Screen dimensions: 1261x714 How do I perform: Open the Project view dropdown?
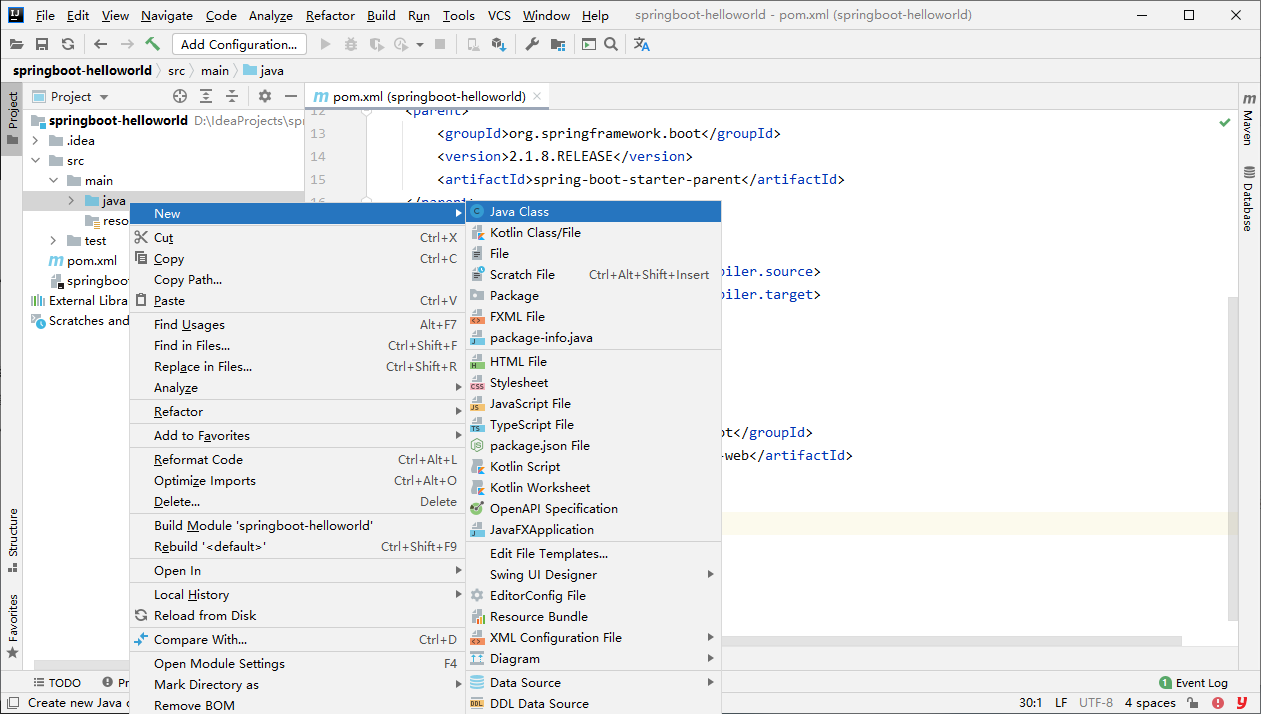pos(104,97)
